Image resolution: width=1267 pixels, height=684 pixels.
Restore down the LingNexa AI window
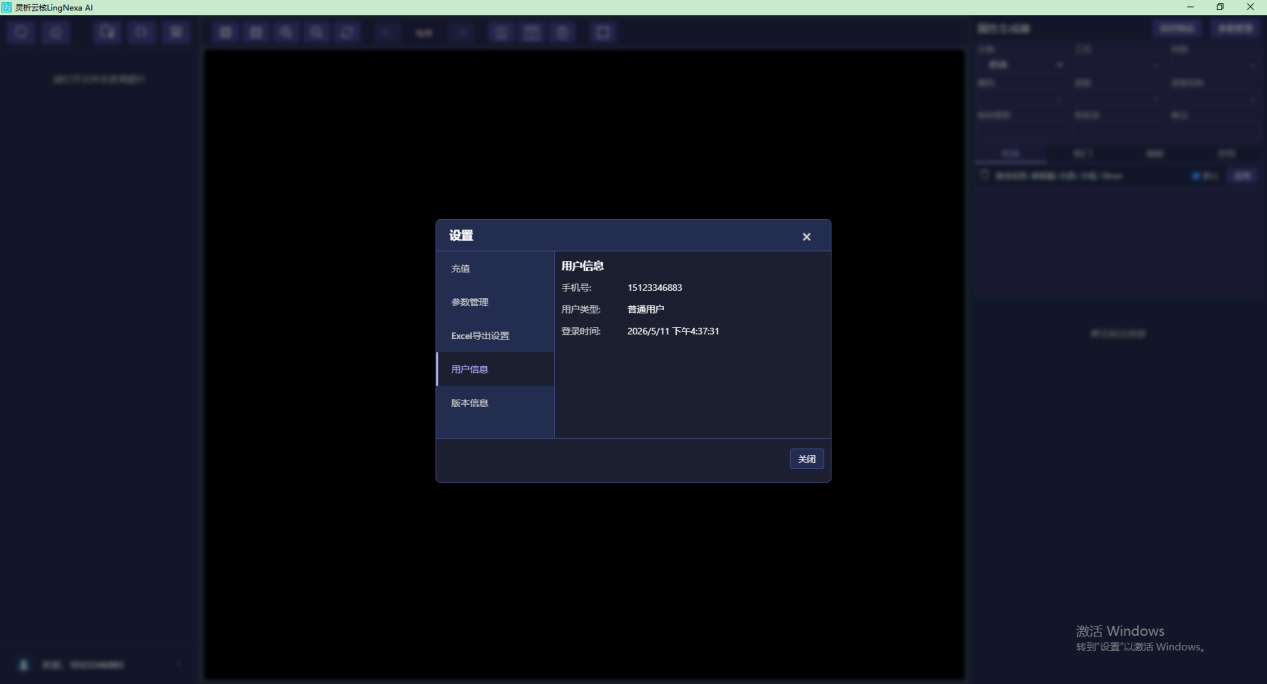(1220, 7)
